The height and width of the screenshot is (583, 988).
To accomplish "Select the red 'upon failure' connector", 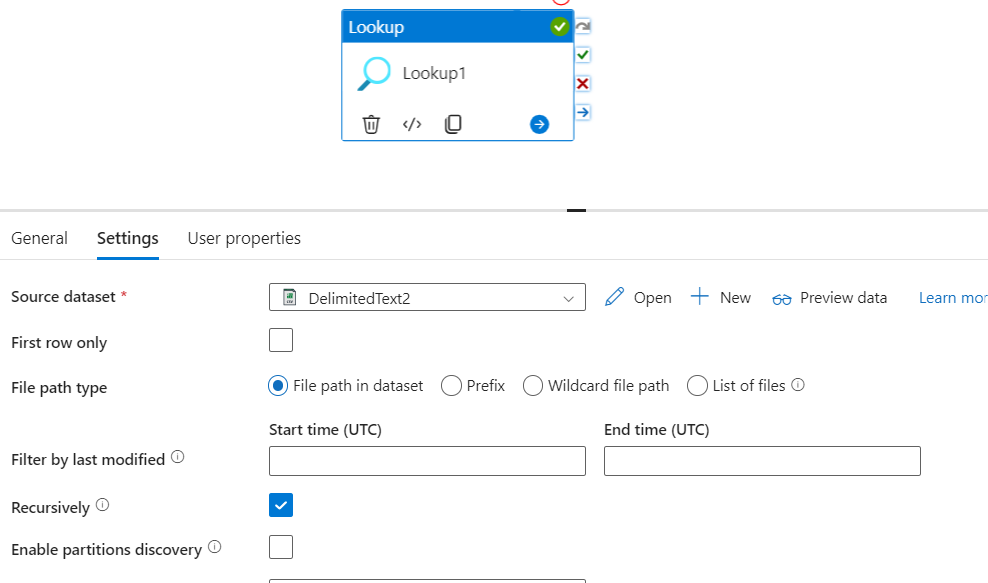I will 583,84.
